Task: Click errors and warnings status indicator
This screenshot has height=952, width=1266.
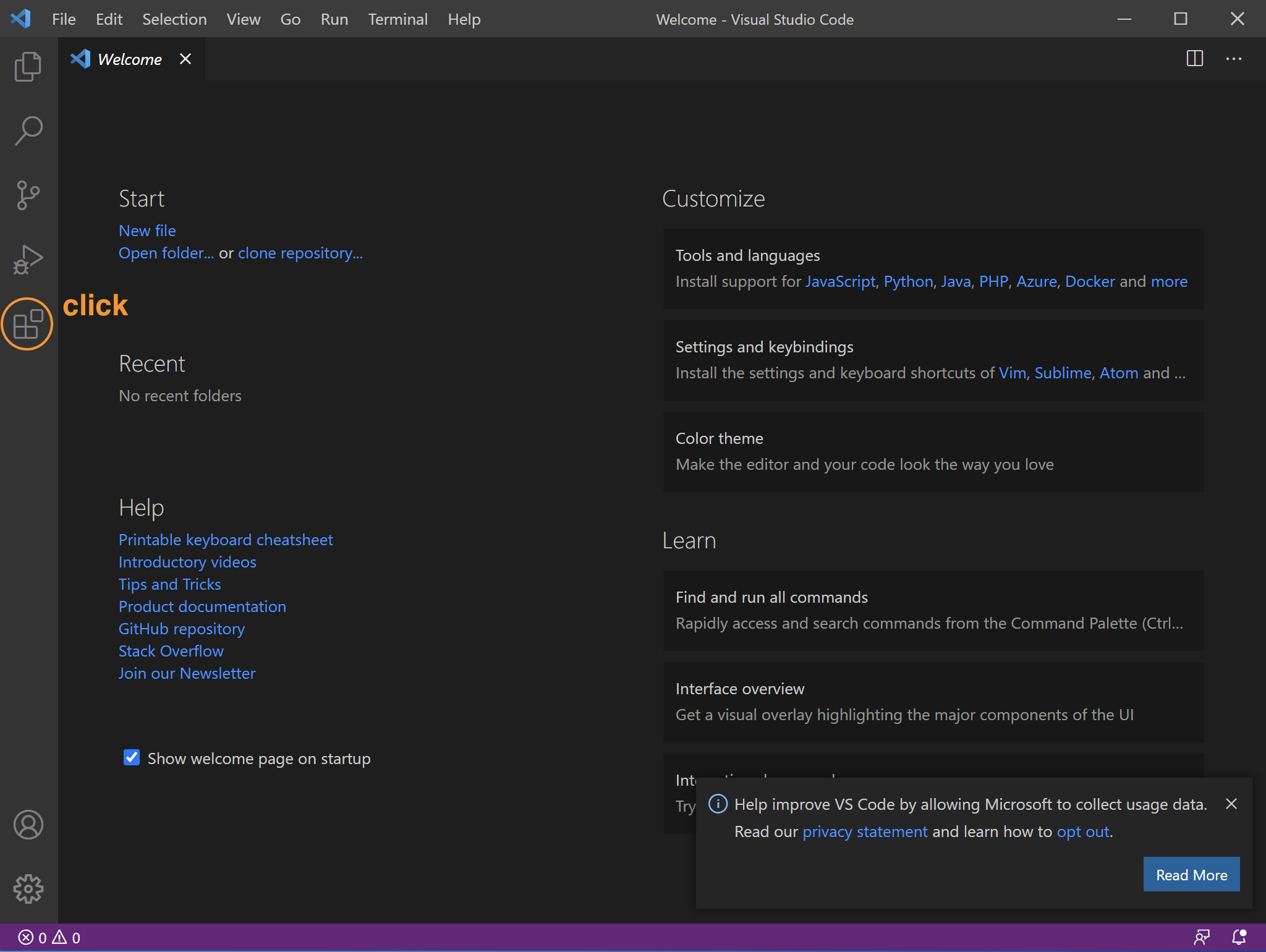Action: [49, 937]
